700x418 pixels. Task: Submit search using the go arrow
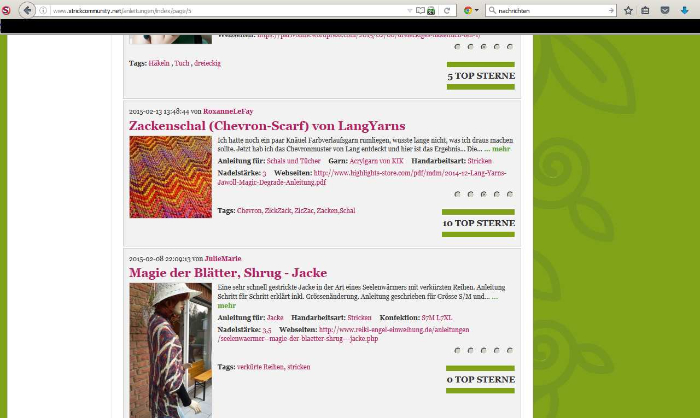coord(611,10)
